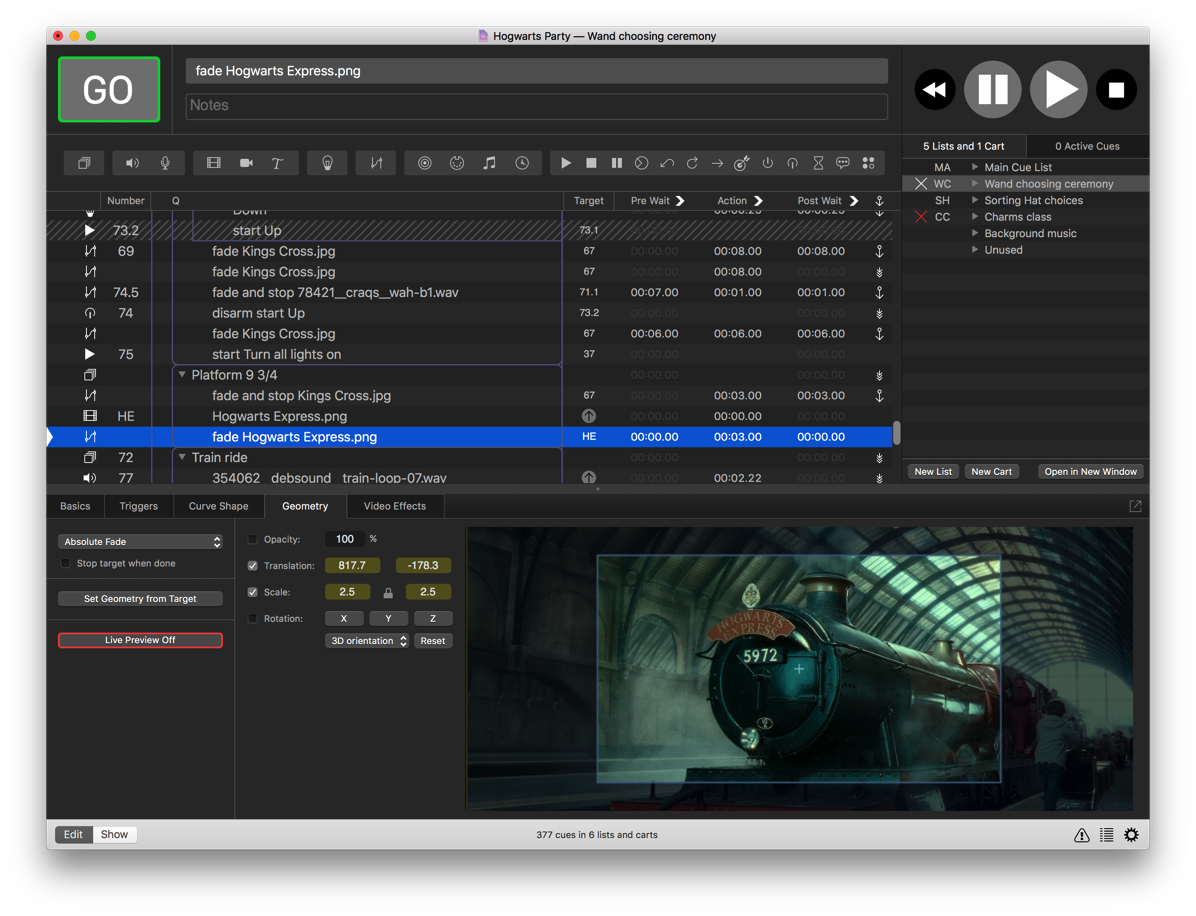Add a Disarm cue from the toolbar
Screen dimensions: 1196x916
tap(793, 163)
